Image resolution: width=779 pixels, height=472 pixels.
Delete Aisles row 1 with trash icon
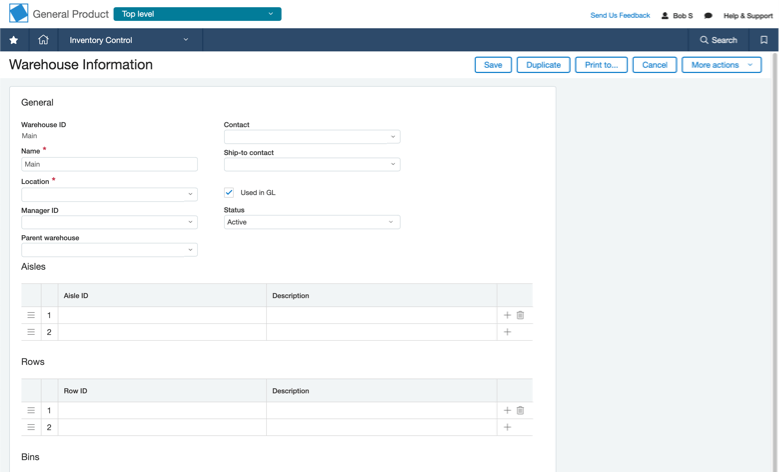(520, 315)
